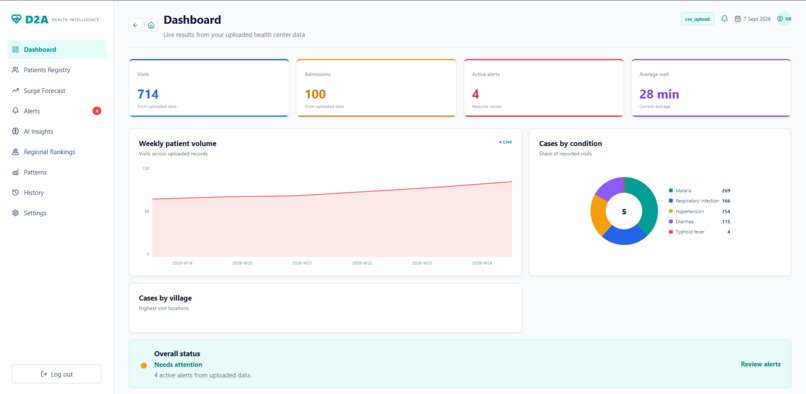Click the Average wait 28 min card
The width and height of the screenshot is (806, 394).
pyautogui.click(x=711, y=88)
